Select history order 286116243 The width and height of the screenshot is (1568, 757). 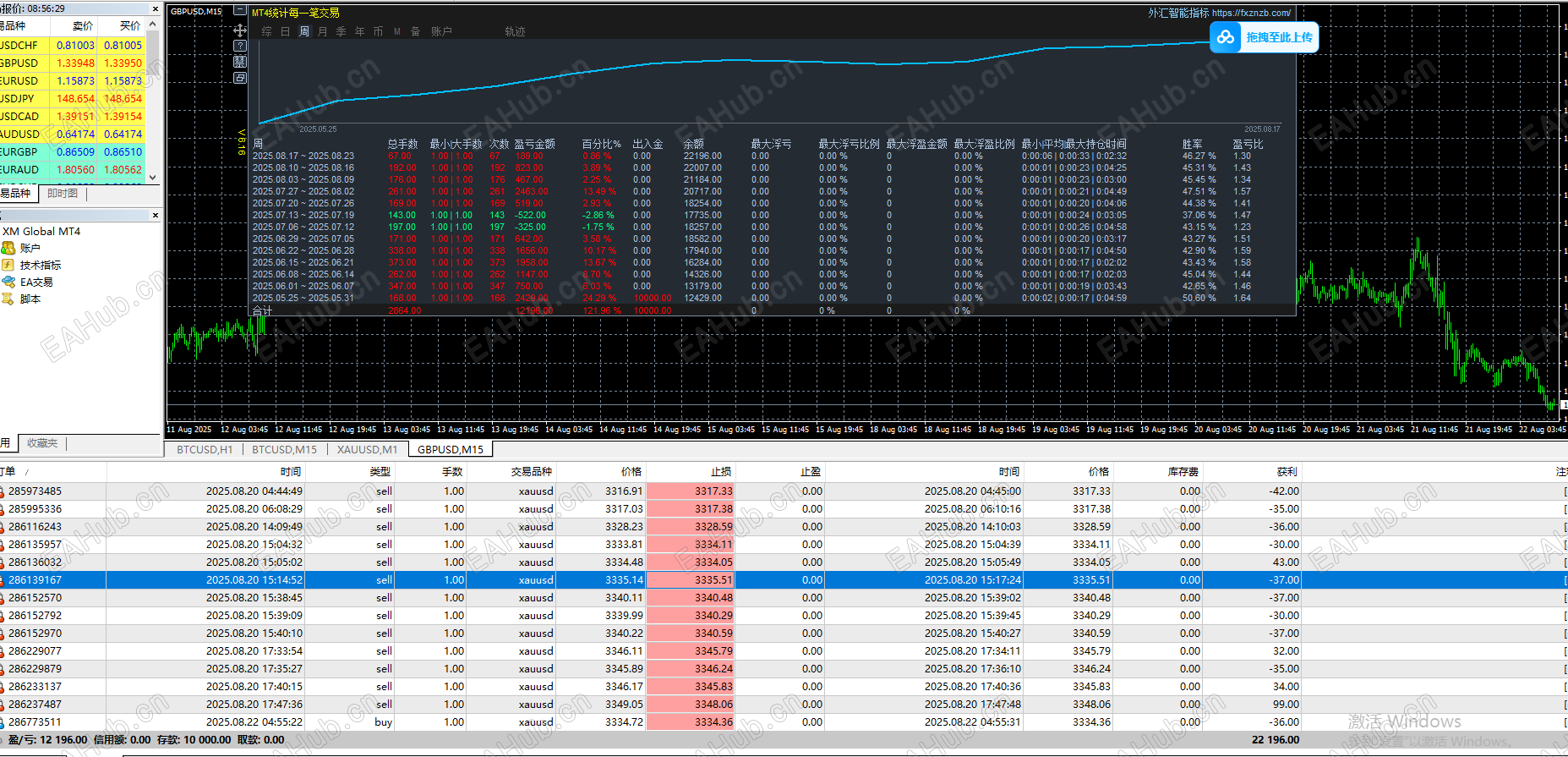(x=784, y=527)
